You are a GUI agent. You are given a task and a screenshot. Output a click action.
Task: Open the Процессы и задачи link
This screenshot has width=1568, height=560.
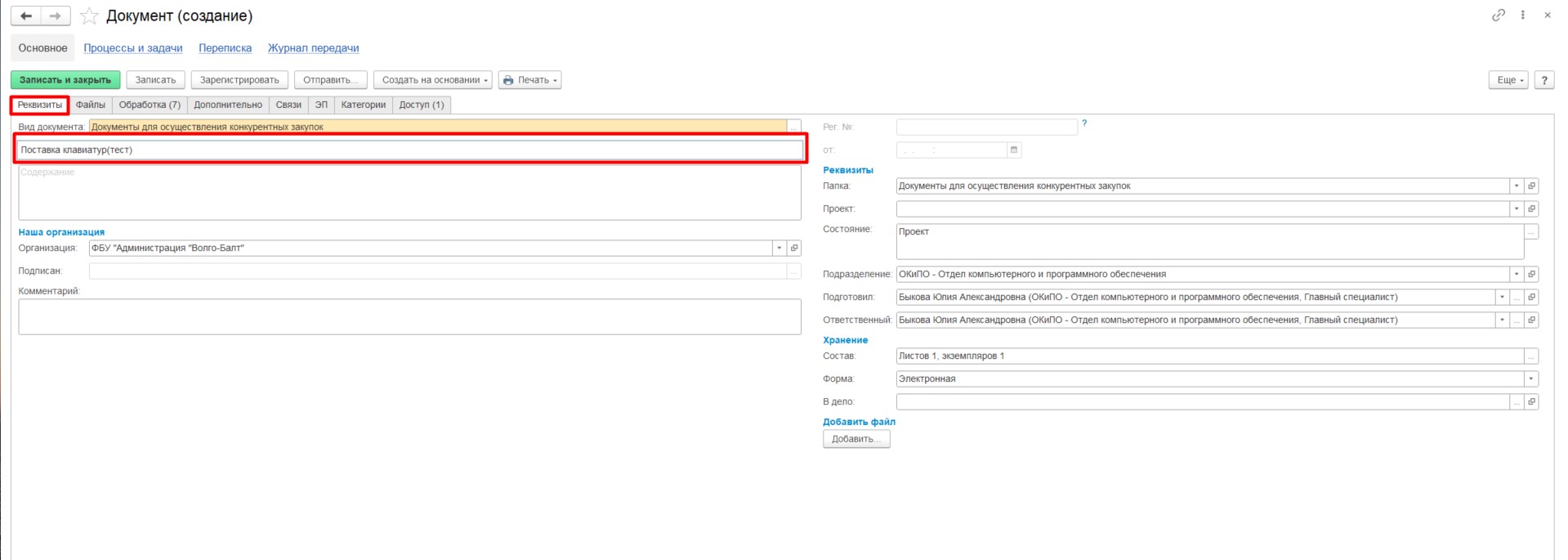[133, 48]
